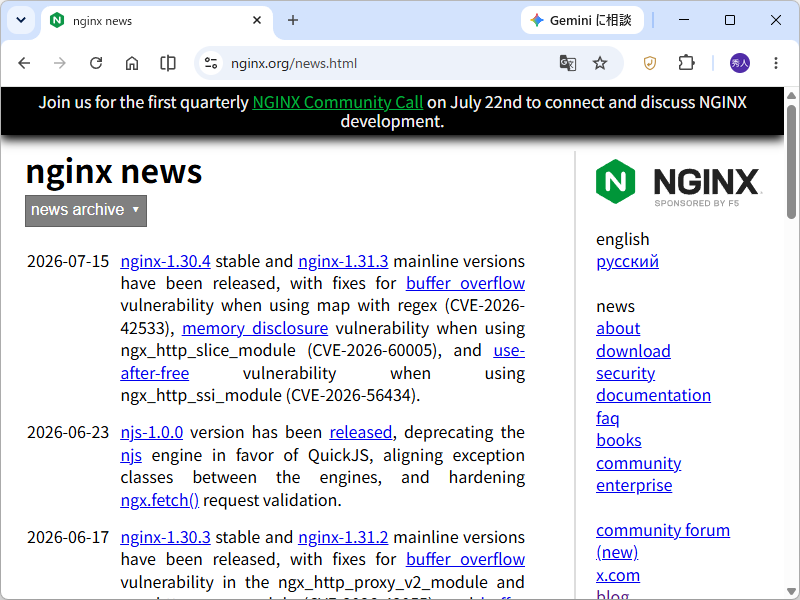Open the x.com sidebar link
Screen dimensions: 800x600
pos(618,576)
